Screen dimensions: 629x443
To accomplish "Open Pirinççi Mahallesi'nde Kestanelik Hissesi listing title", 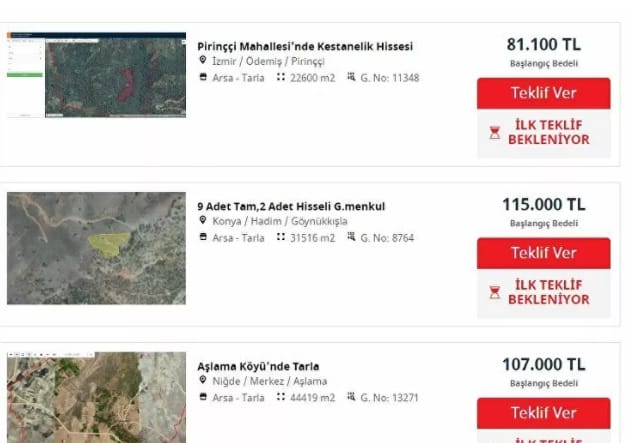I will coord(305,47).
